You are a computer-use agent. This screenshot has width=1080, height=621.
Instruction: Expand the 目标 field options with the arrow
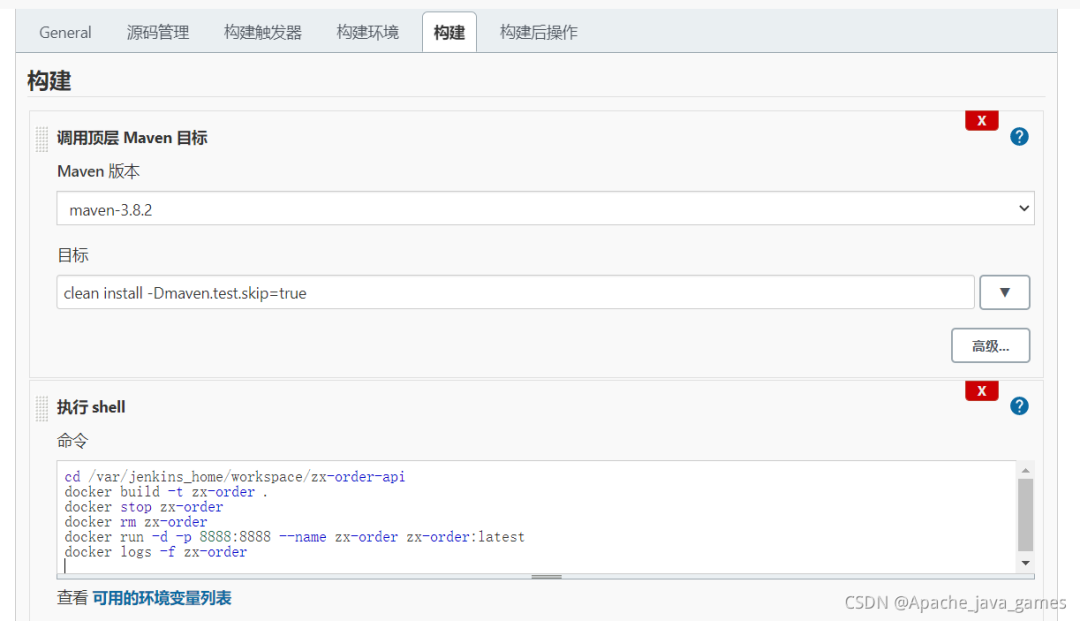[x=1004, y=292]
